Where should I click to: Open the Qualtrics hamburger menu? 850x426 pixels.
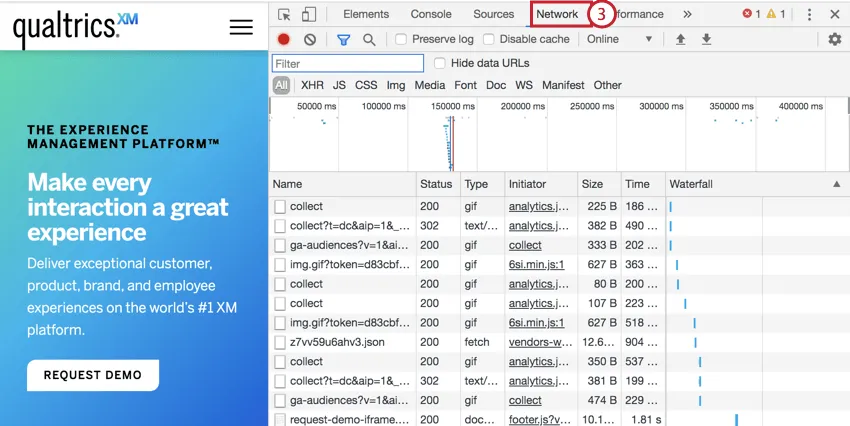click(x=241, y=27)
